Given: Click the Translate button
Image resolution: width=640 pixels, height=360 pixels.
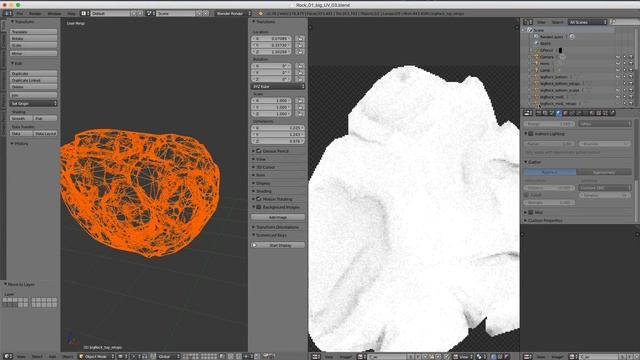Looking at the screenshot, I should [x=33, y=31].
